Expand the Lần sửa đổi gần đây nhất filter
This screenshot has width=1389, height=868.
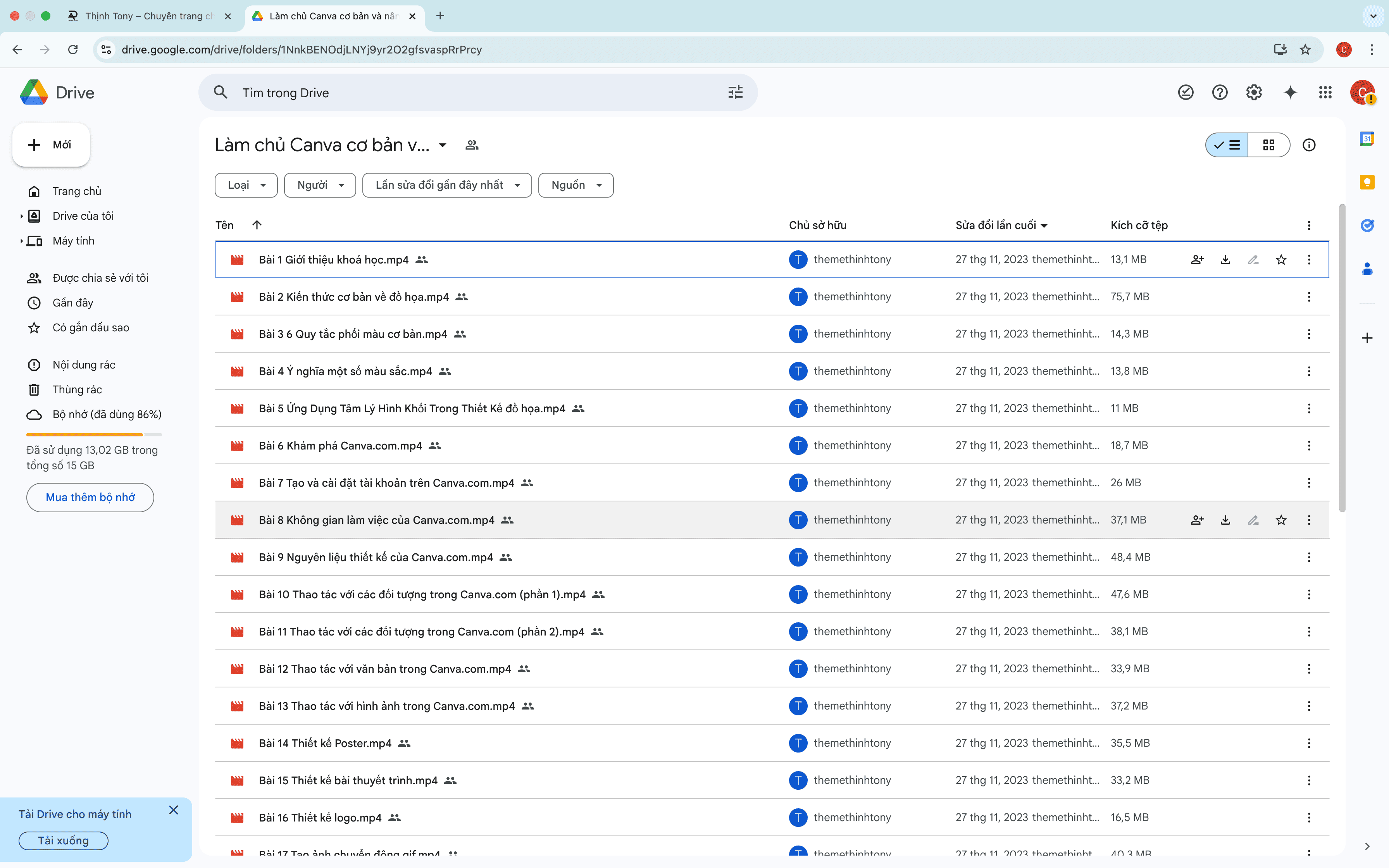[446, 186]
